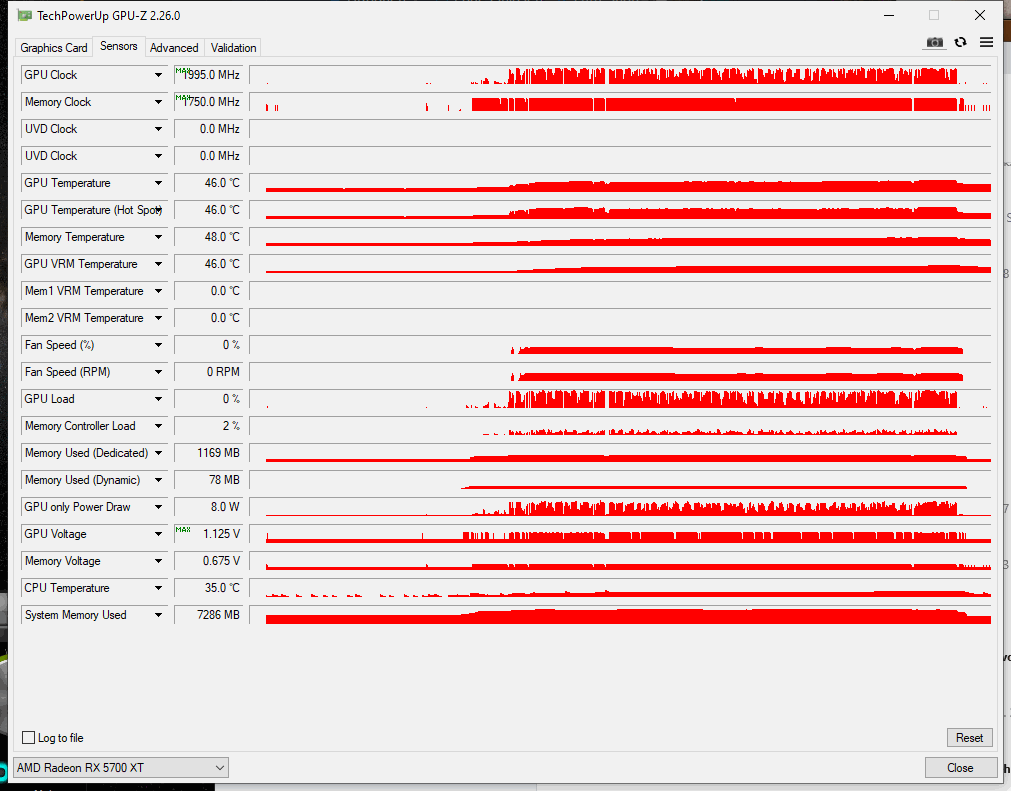The height and width of the screenshot is (791, 1011).
Task: Enable the Log to file checkbox
Action: pos(28,737)
